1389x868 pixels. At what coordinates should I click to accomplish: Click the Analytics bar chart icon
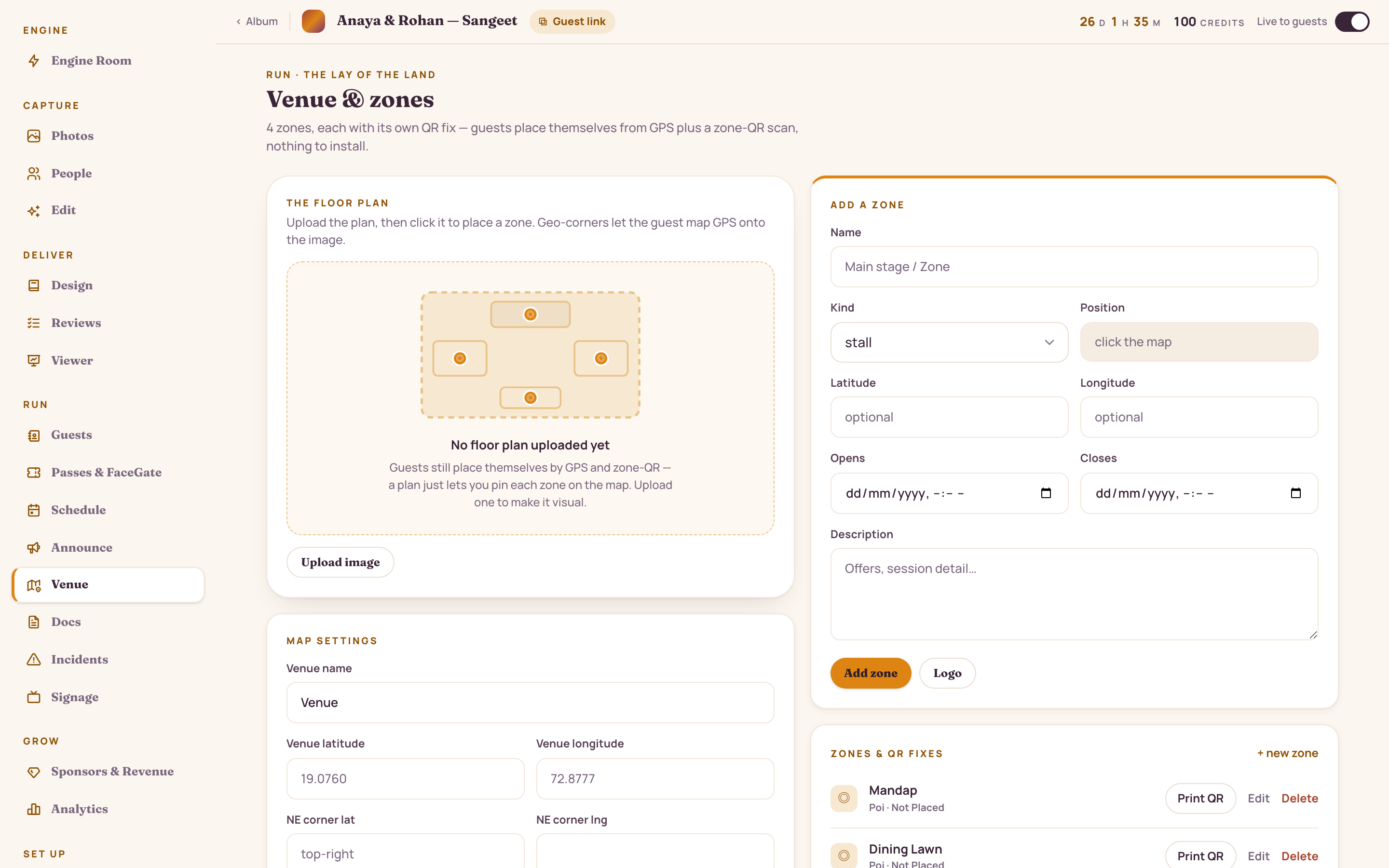(x=34, y=810)
